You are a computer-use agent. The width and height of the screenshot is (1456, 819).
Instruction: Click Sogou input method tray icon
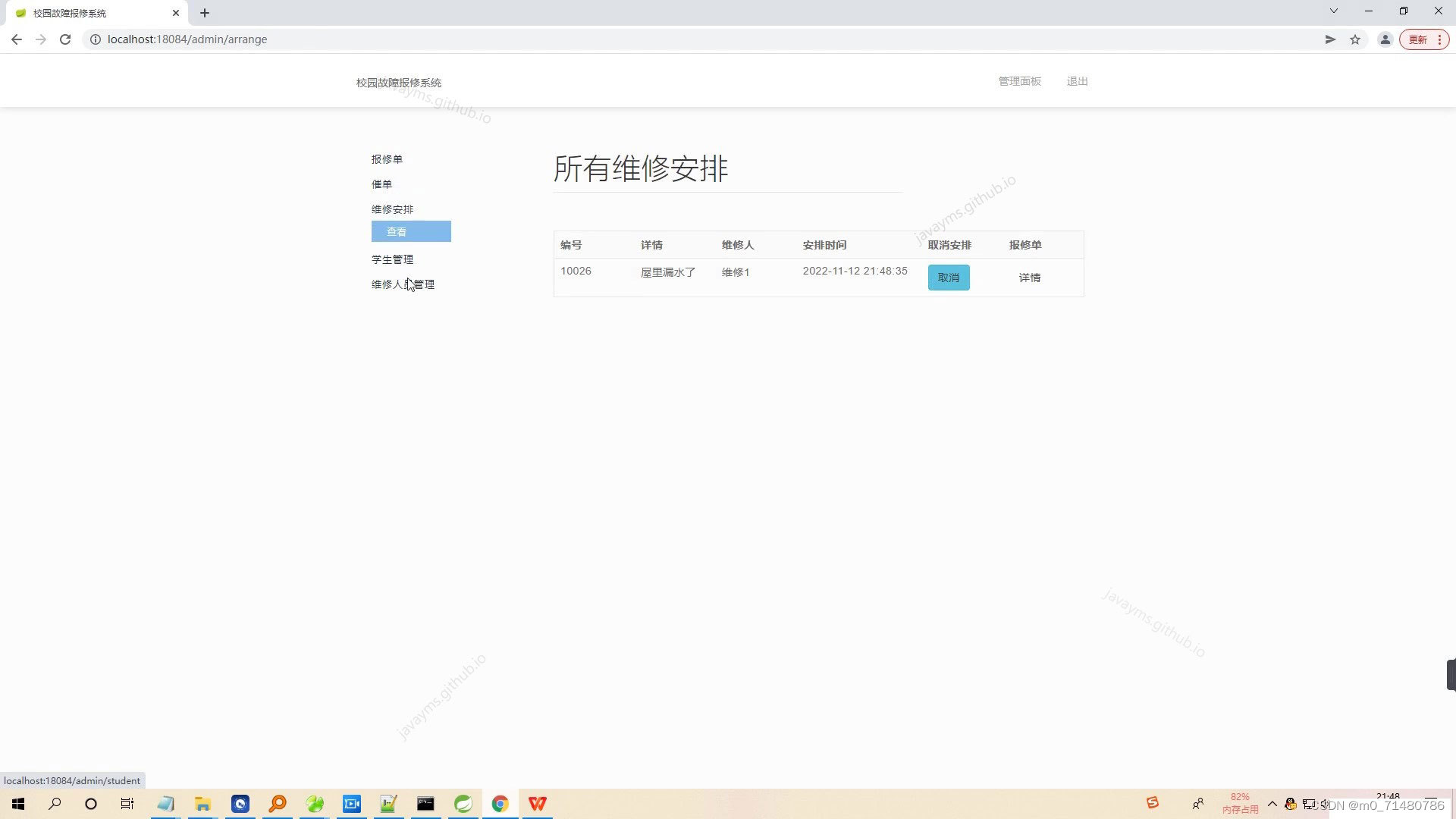1153,803
